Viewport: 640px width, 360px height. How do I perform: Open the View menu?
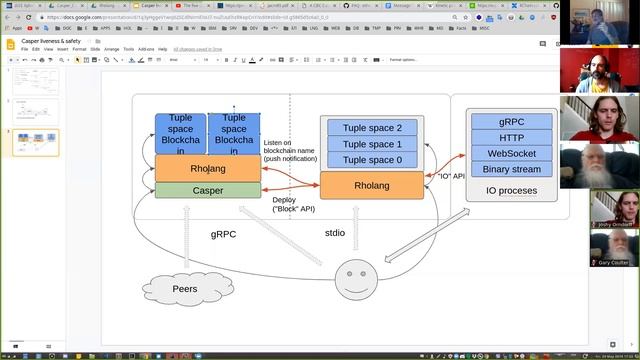click(48, 49)
